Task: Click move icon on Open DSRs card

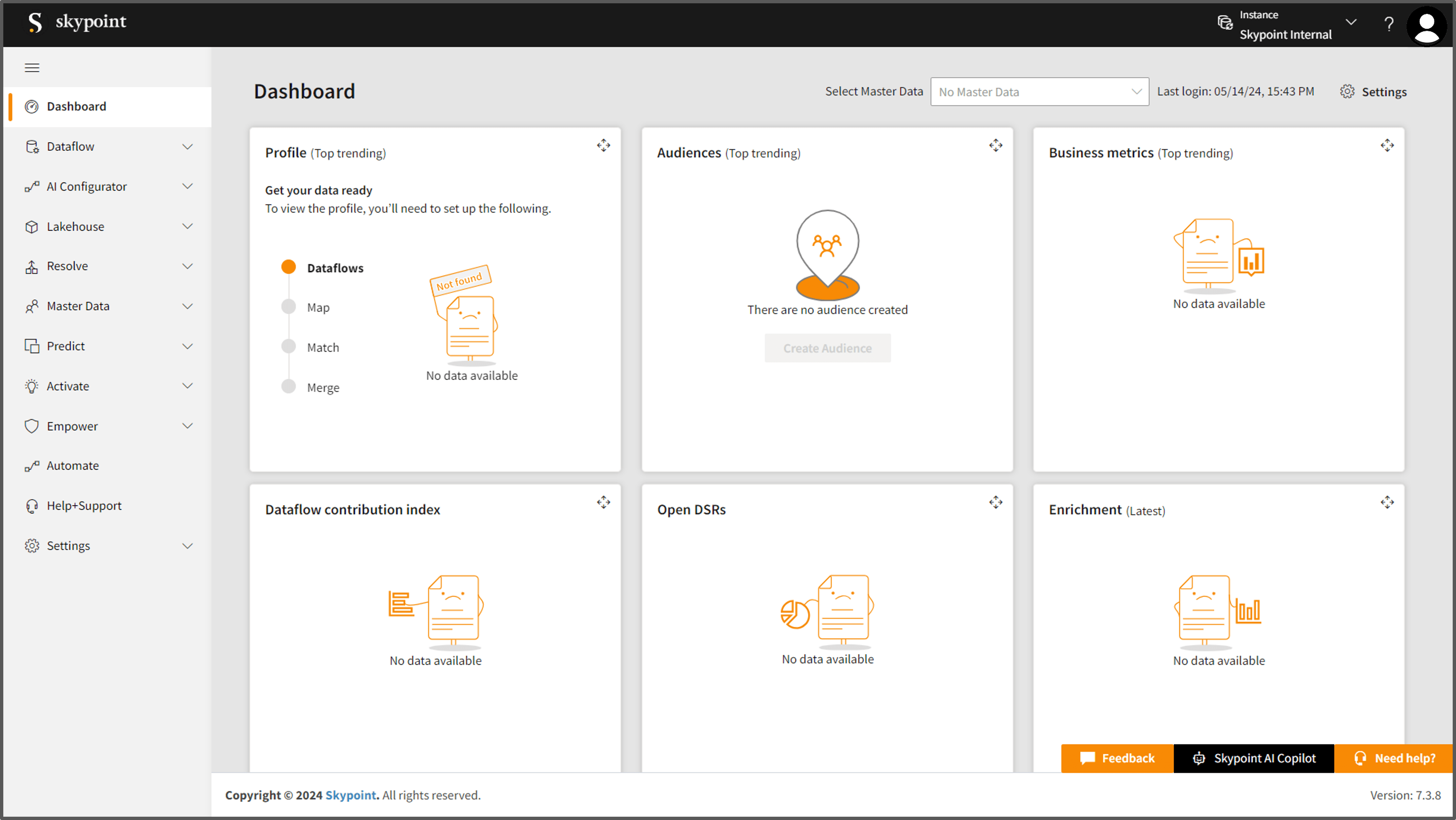Action: [x=995, y=502]
